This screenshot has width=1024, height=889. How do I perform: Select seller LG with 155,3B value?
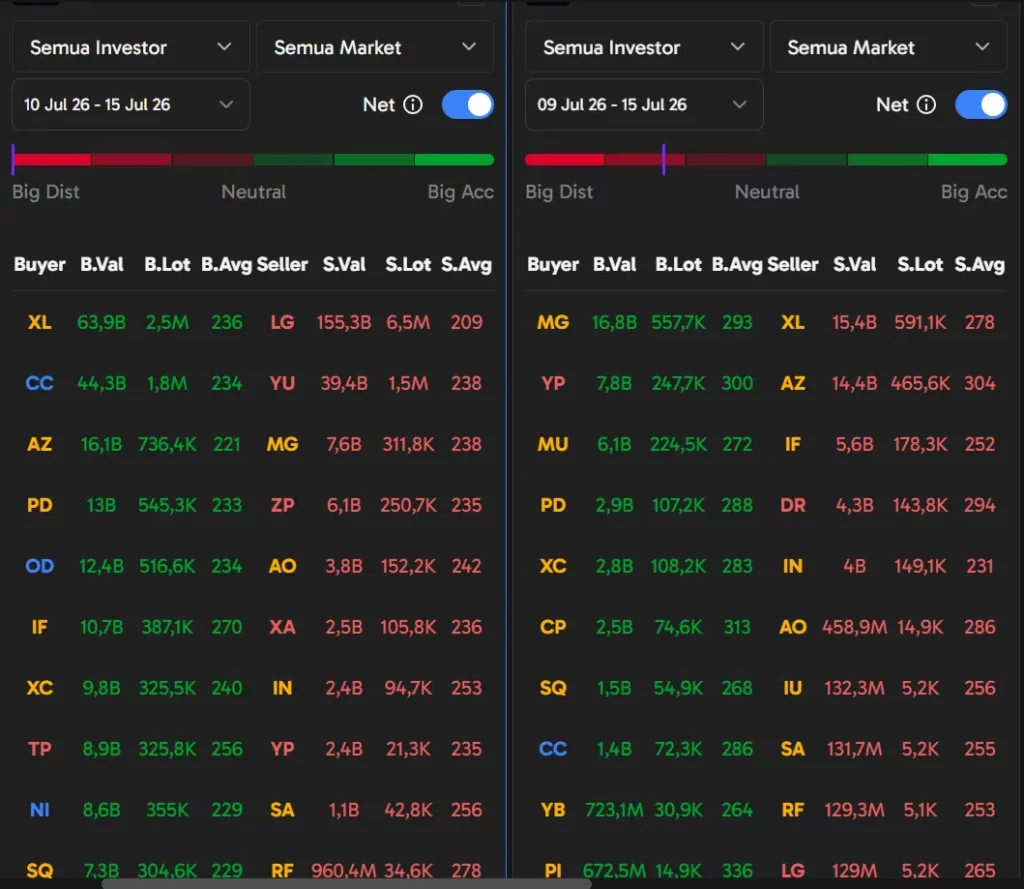coord(282,322)
